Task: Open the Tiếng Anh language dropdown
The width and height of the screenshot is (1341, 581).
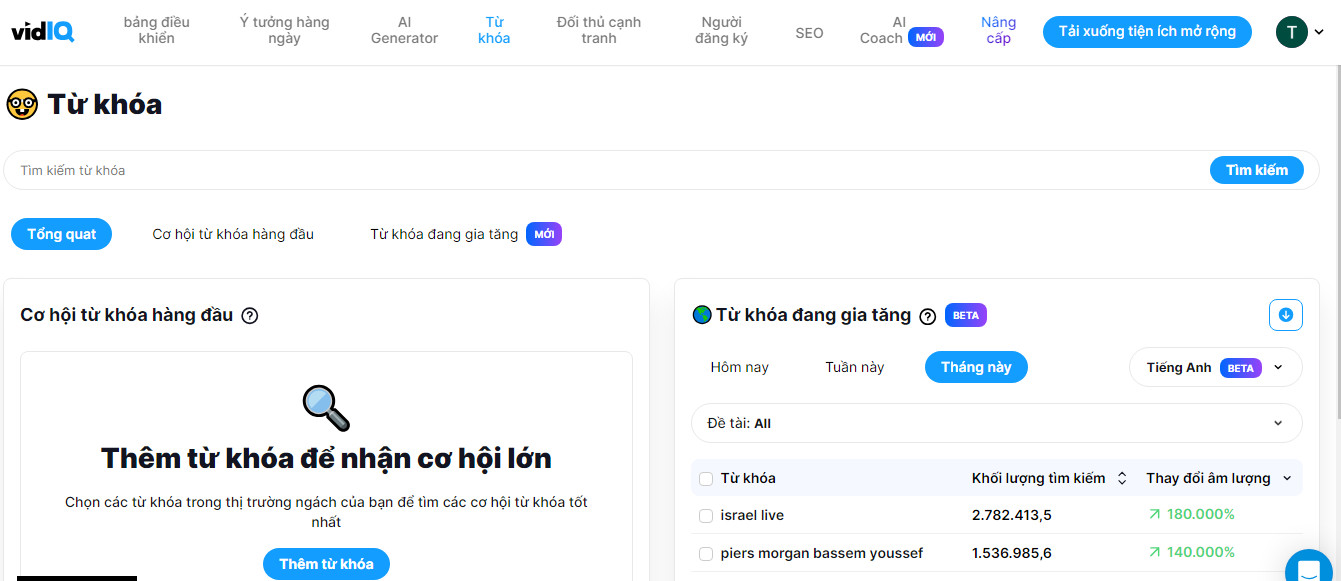Action: click(1216, 367)
